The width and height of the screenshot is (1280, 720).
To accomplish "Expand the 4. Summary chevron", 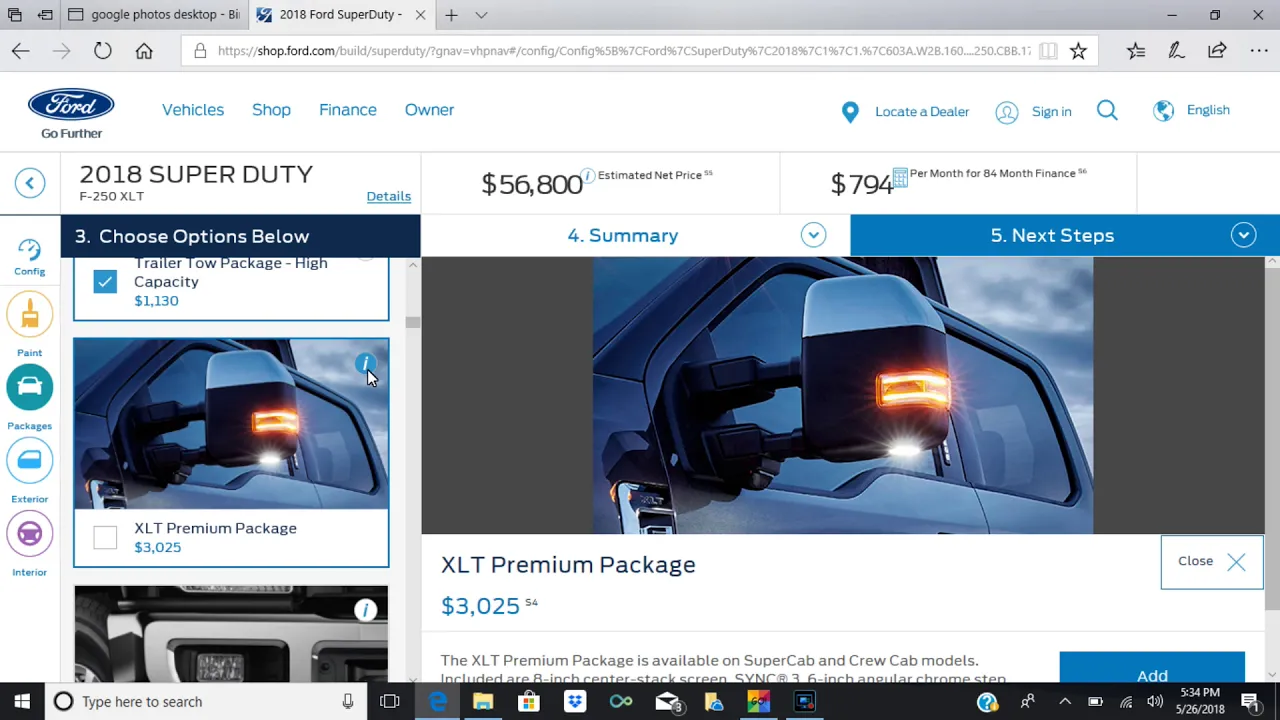I will coord(813,235).
